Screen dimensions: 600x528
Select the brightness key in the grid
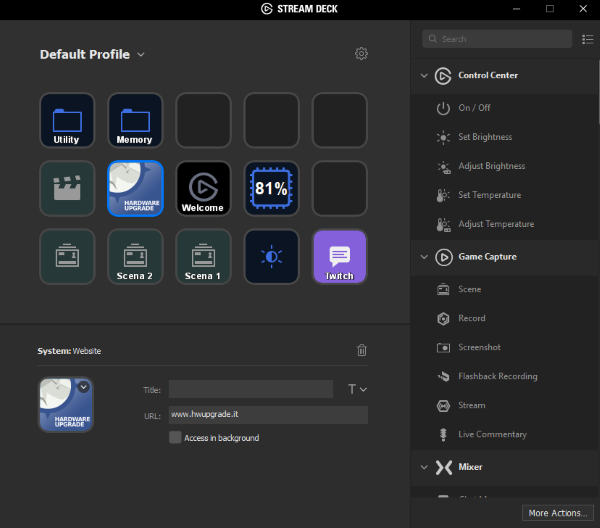click(x=271, y=256)
